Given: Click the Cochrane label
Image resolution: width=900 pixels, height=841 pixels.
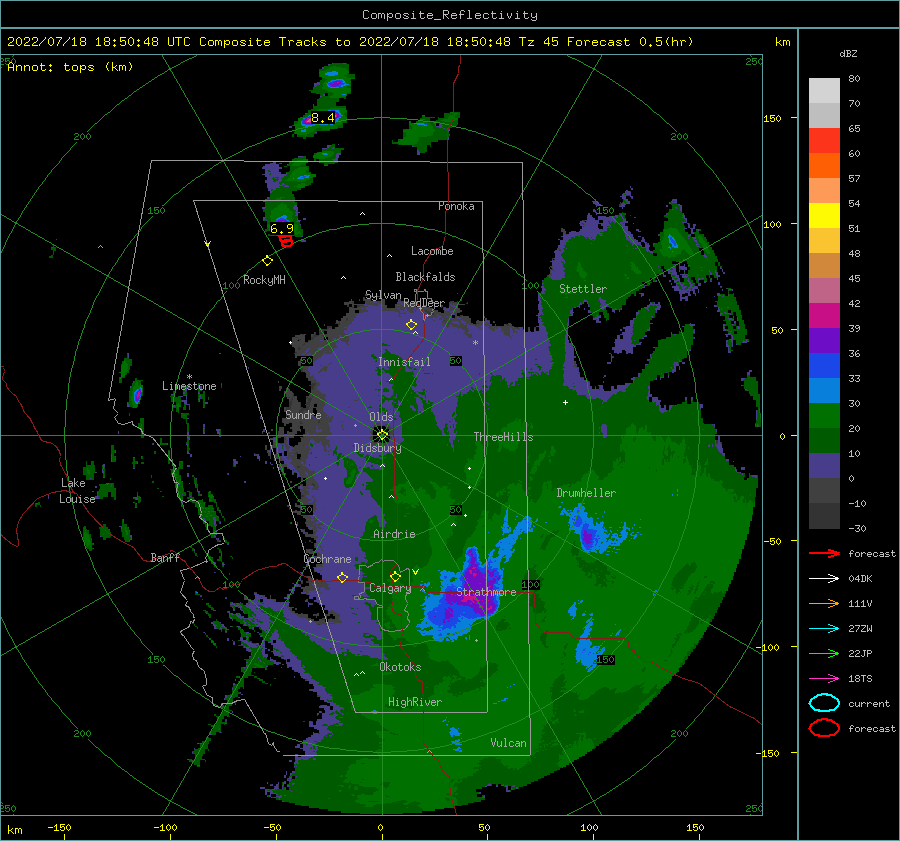Looking at the screenshot, I should [327, 559].
